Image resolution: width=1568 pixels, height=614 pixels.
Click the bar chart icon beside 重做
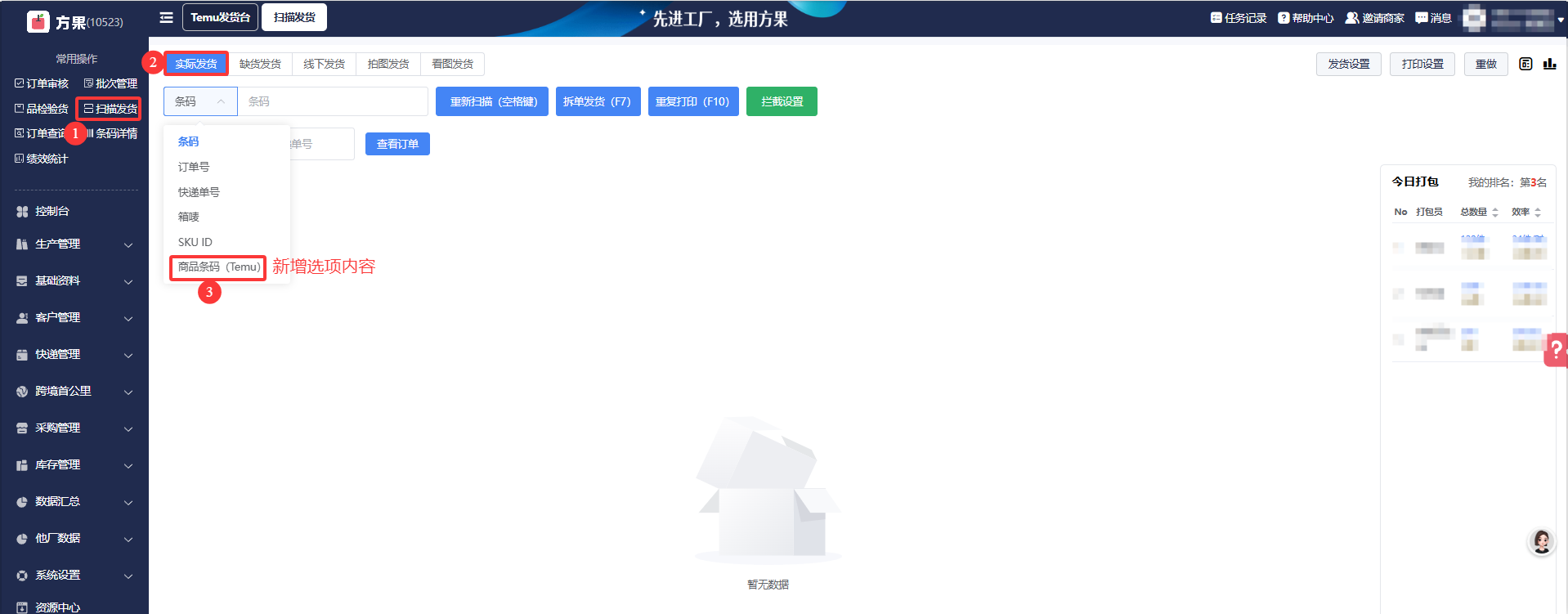click(x=1549, y=64)
